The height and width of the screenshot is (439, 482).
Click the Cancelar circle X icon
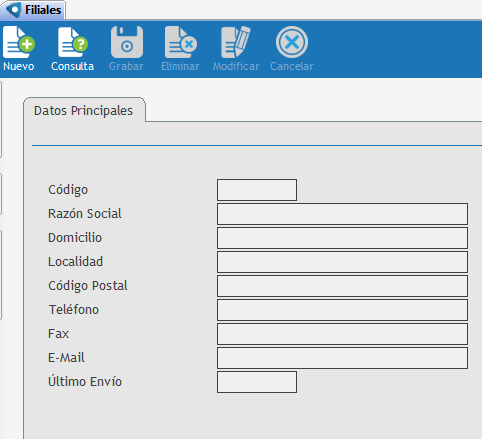coord(292,42)
